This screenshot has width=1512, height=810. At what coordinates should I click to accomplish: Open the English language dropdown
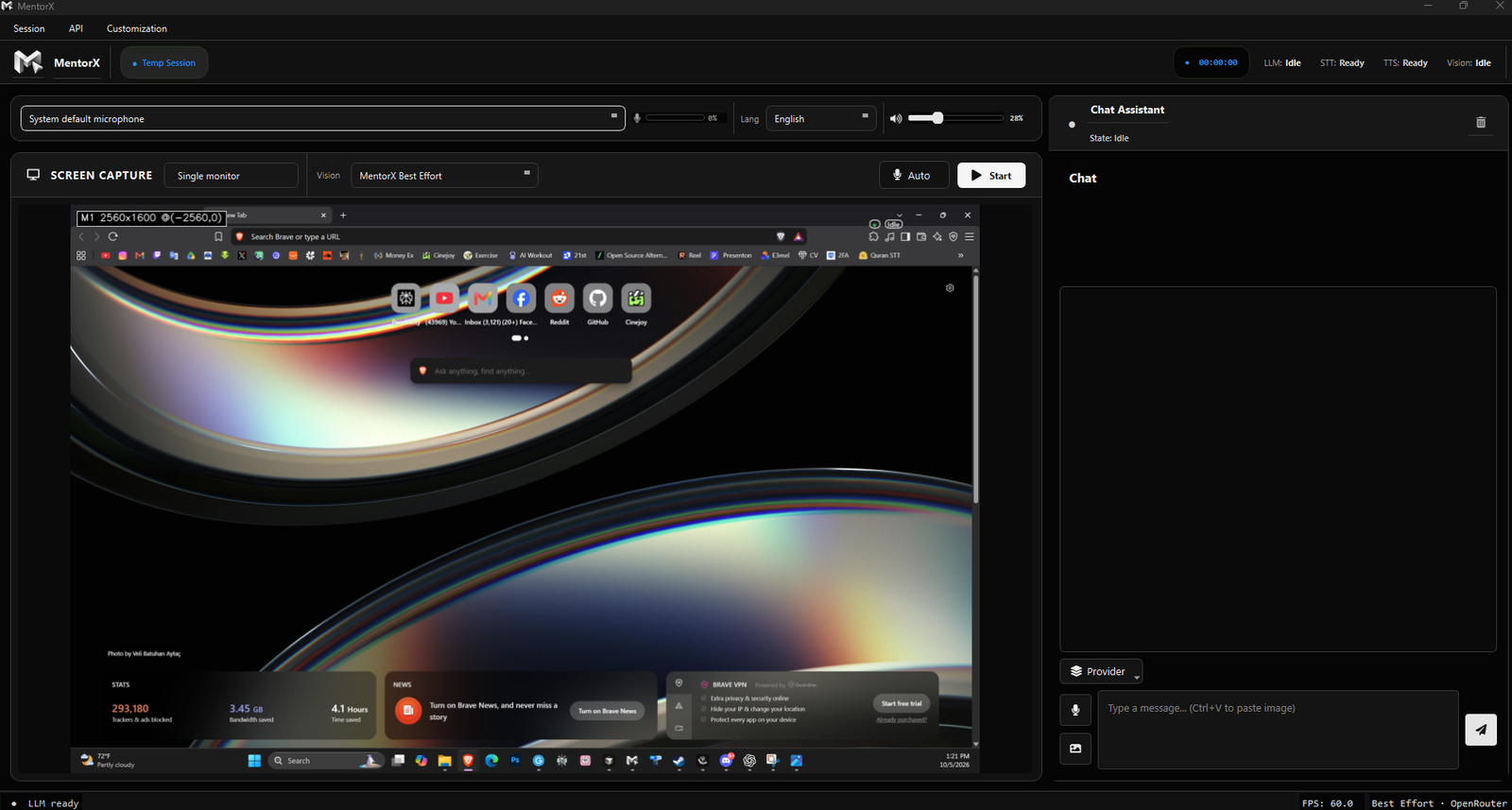pos(821,118)
